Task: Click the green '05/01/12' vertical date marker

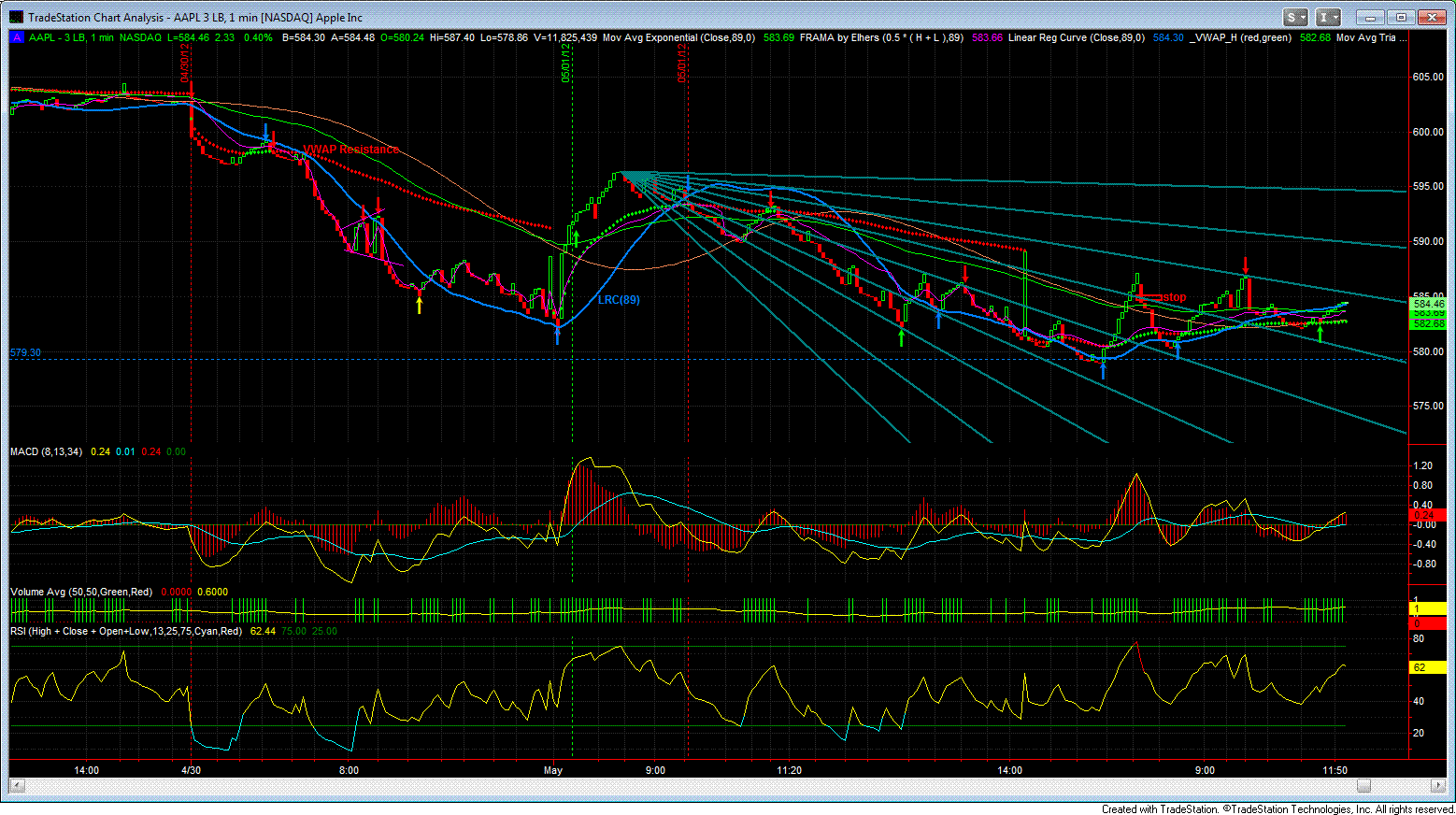Action: [x=566, y=64]
